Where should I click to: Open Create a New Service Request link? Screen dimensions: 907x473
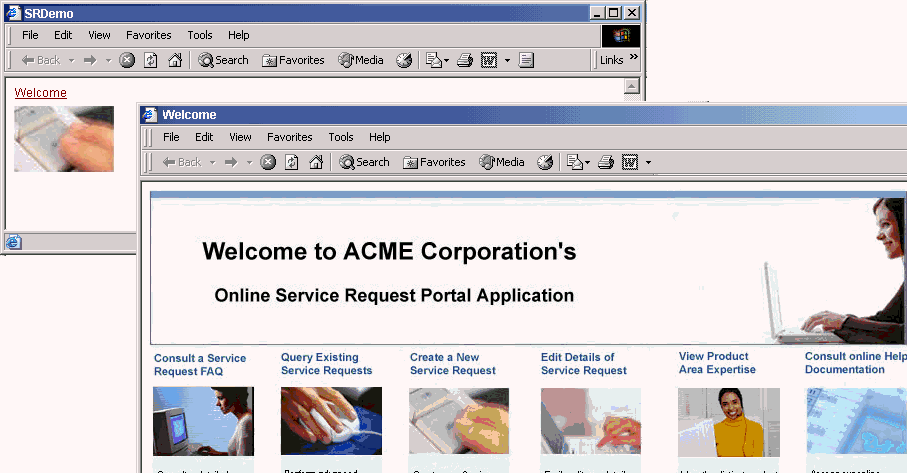pyautogui.click(x=453, y=364)
